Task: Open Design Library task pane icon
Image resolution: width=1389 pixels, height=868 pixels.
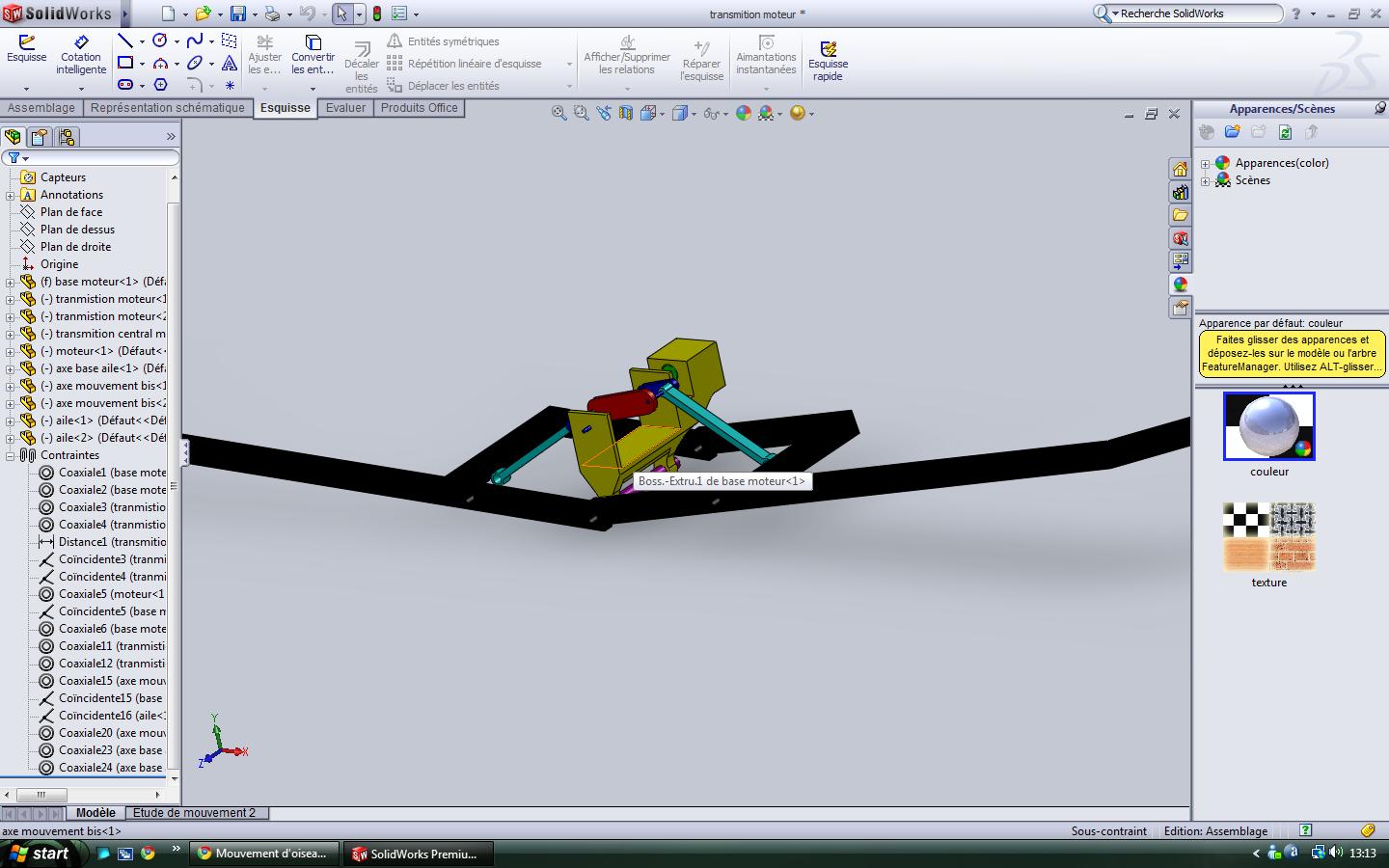Action: coord(1180,192)
